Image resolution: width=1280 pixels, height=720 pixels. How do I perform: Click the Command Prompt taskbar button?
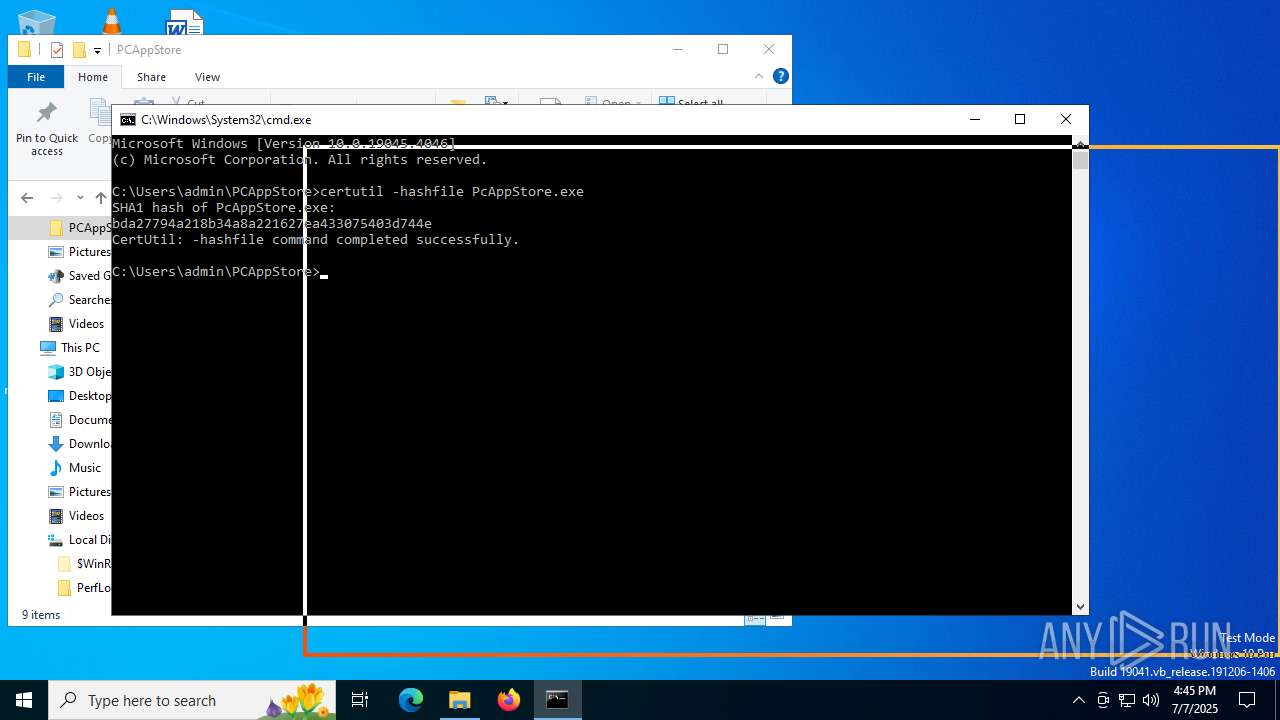557,700
